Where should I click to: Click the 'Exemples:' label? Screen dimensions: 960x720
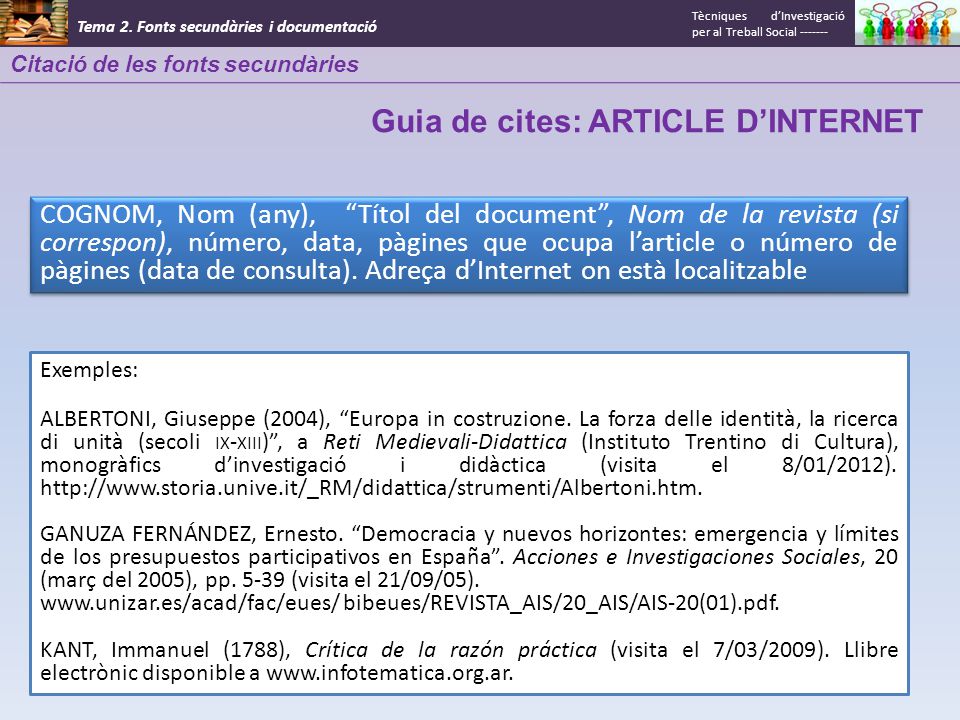(x=89, y=370)
